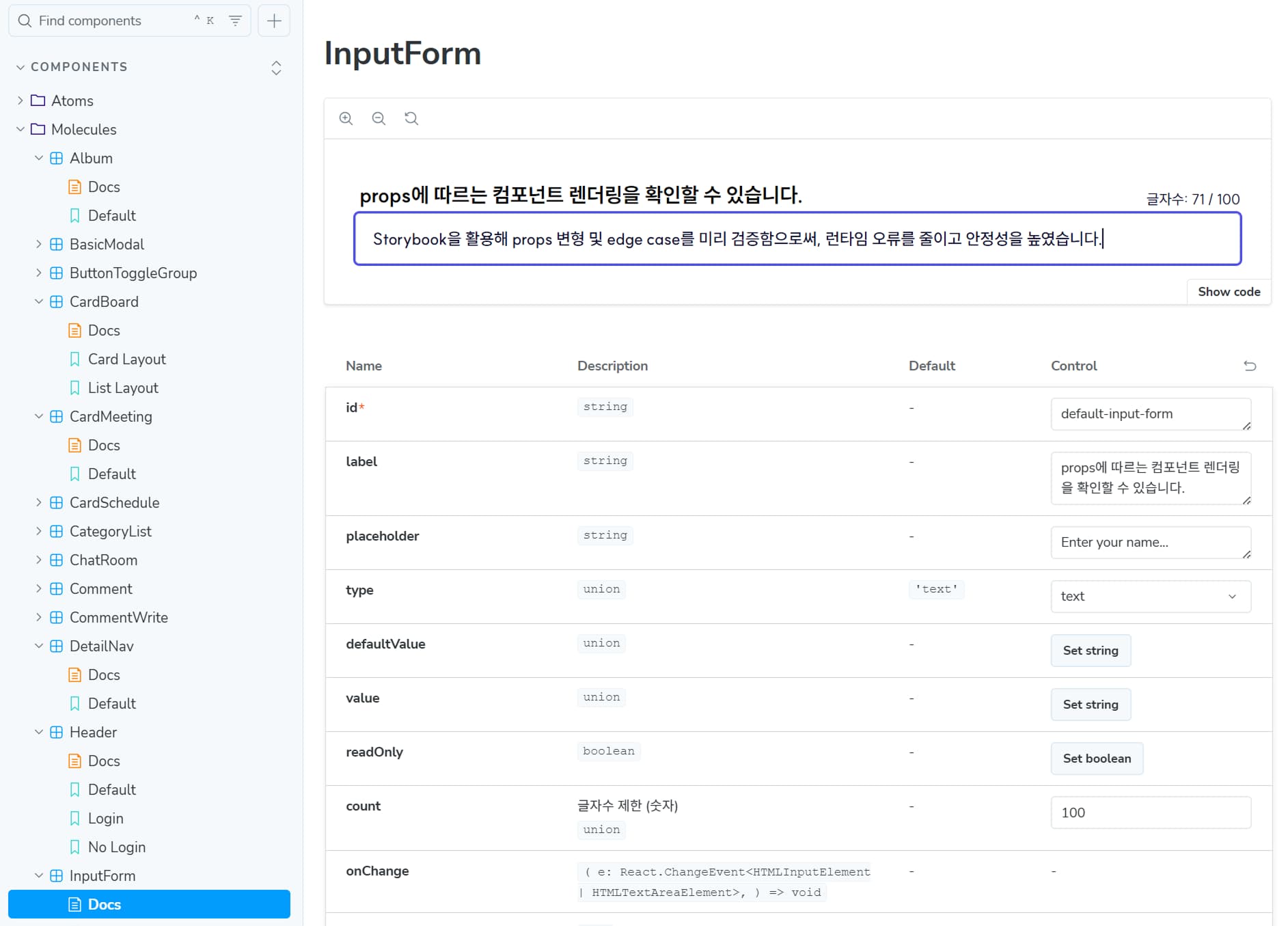Click the zoom out icon in preview toolbar
Screen dimensions: 1288x926
tap(379, 118)
